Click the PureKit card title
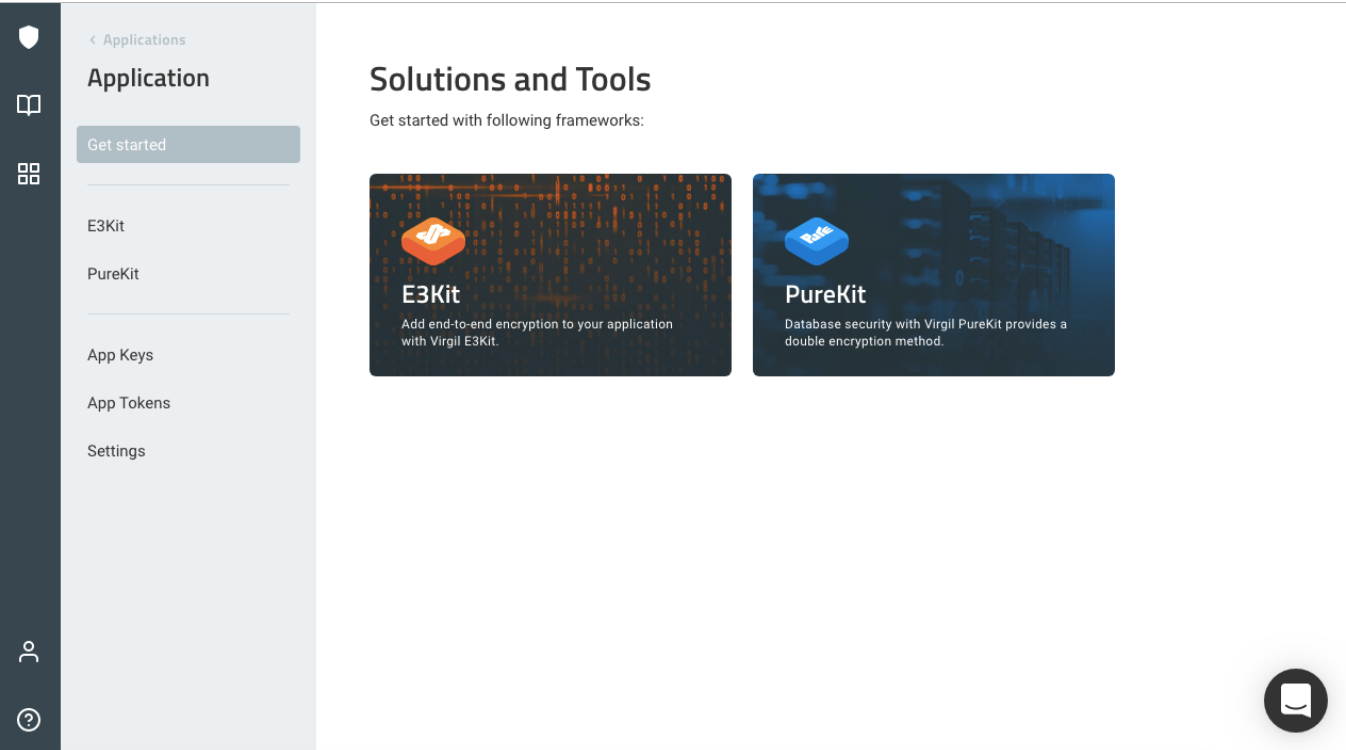Screen dimensions: 1346x750 click(x=825, y=294)
